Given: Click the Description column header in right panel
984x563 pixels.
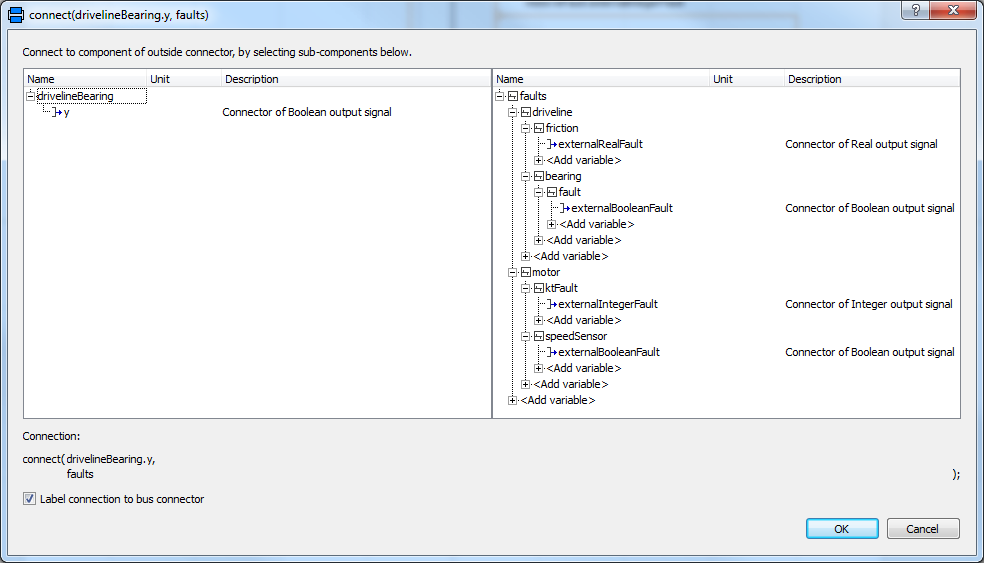Looking at the screenshot, I should tap(814, 79).
